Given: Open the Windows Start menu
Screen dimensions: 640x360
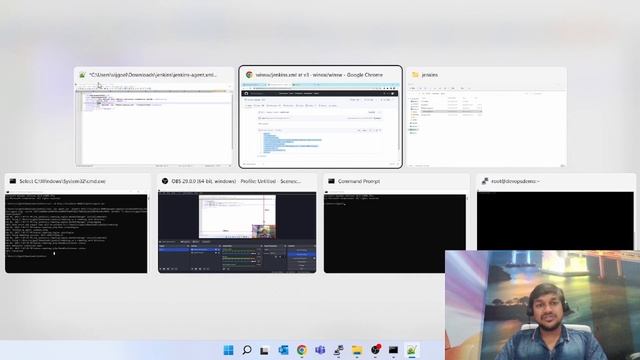Looking at the screenshot, I should pyautogui.click(x=229, y=350).
